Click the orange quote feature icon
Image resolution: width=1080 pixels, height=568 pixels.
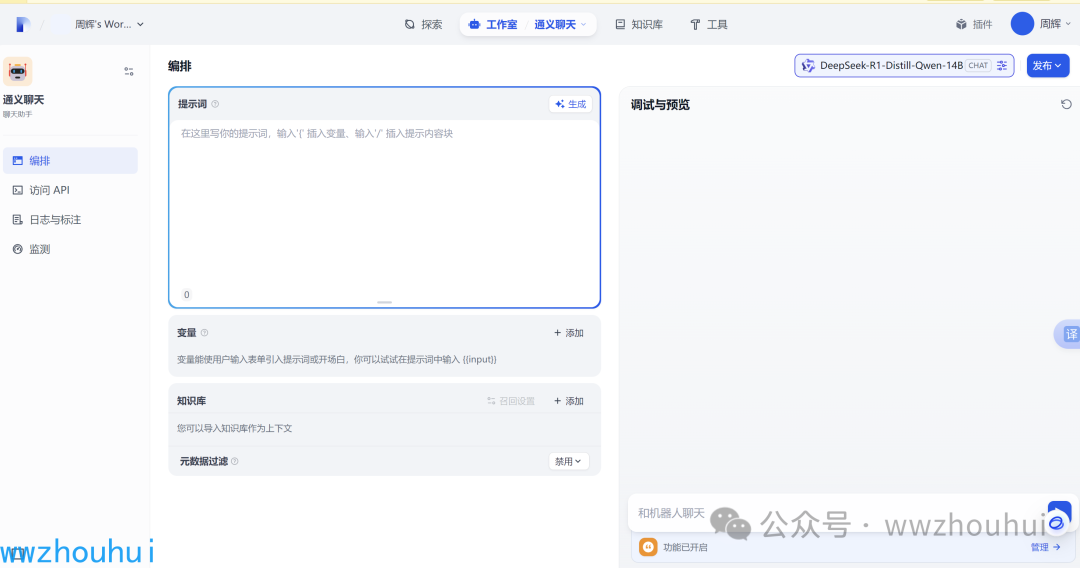[648, 547]
